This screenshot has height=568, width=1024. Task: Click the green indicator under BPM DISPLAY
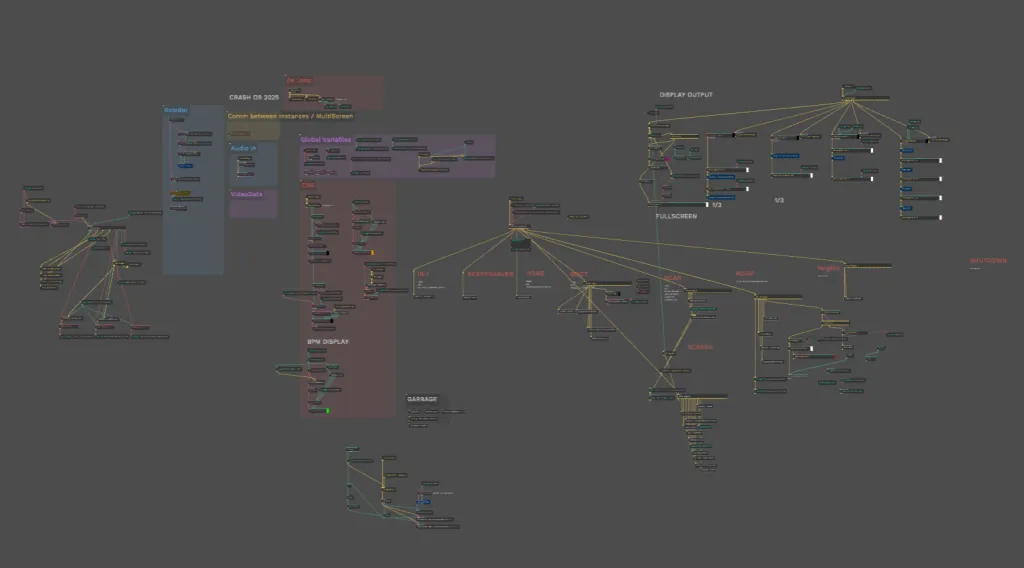coord(327,410)
